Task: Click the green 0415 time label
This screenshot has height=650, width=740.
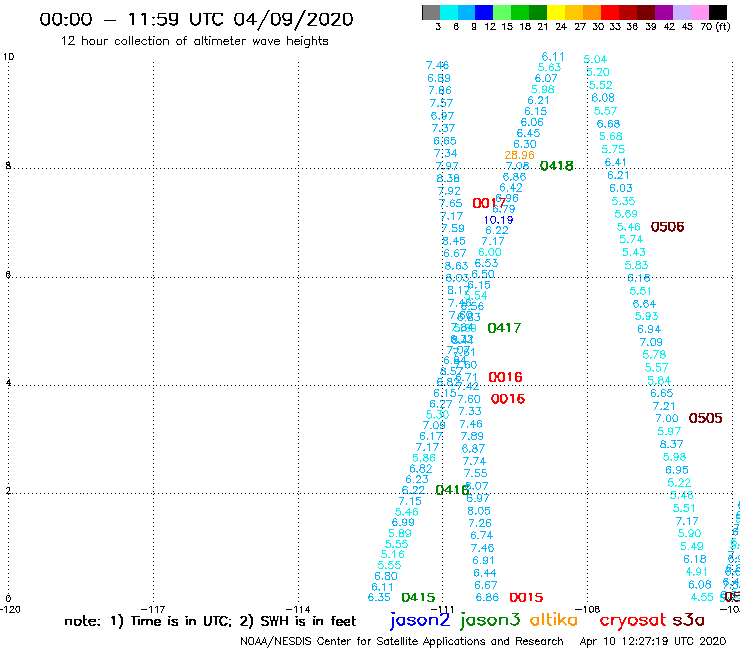Action: [x=418, y=598]
